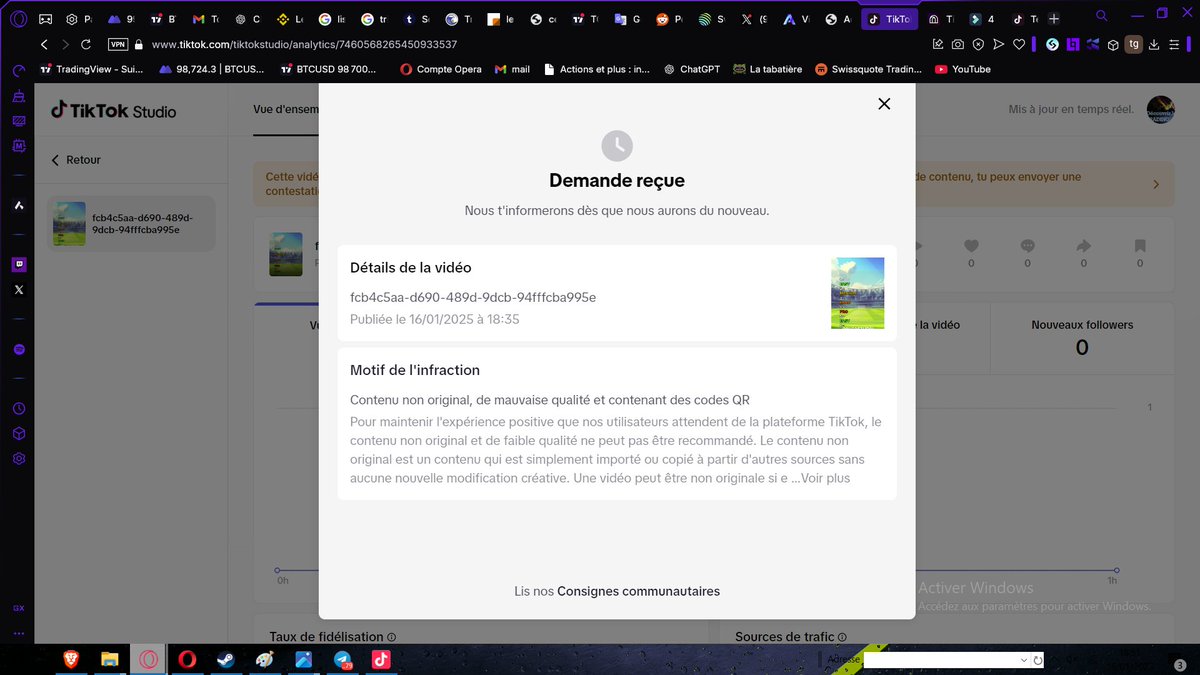Open the sidebar three-dots menu

coord(19,634)
